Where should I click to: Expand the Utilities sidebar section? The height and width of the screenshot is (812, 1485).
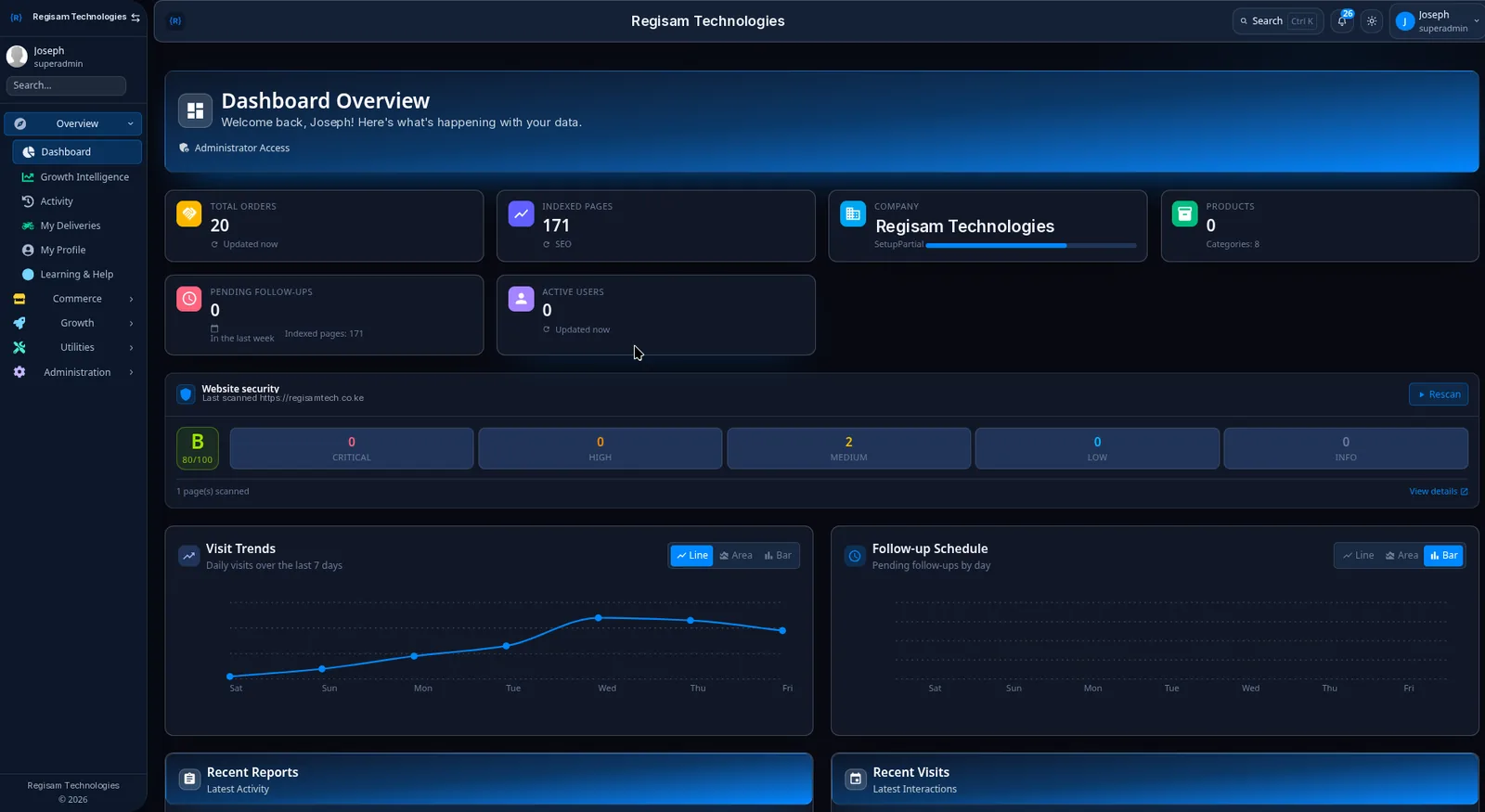pos(72,347)
